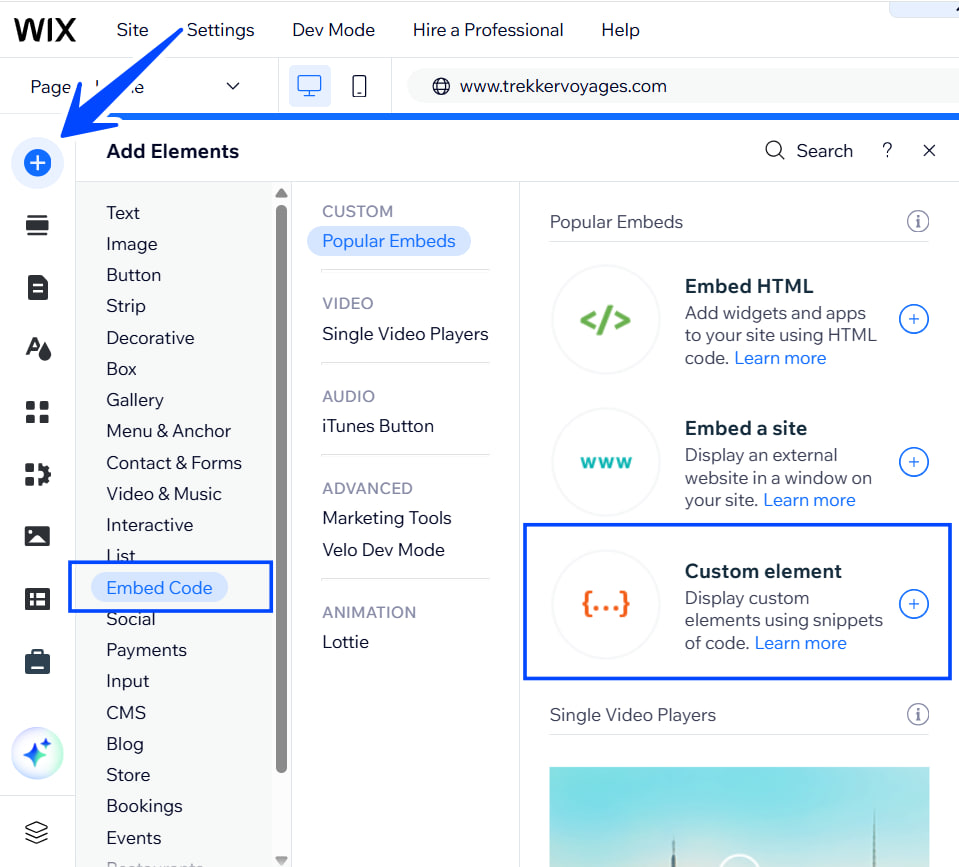Open the Pages & Menu sidebar icon
The width and height of the screenshot is (959, 867).
(37, 288)
